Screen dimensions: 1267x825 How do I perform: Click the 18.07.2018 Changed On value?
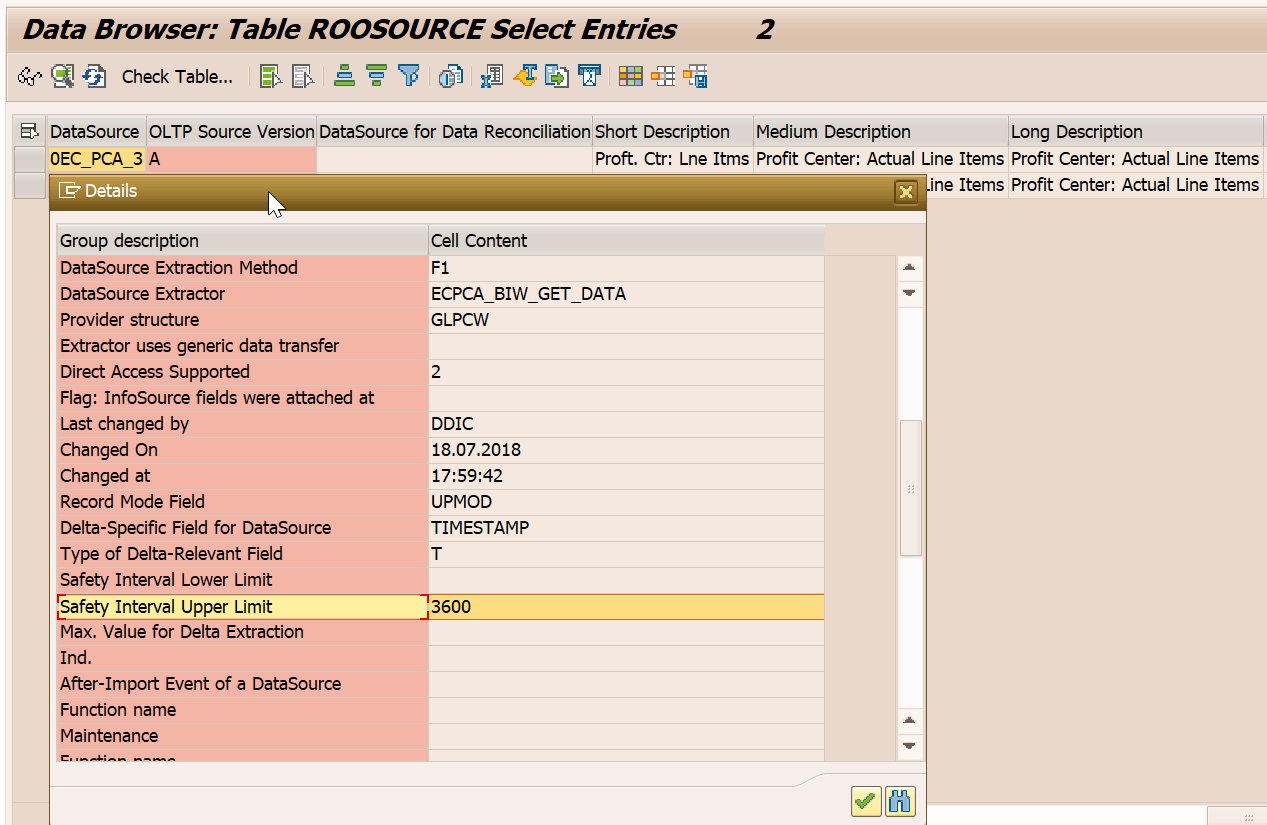coord(626,450)
